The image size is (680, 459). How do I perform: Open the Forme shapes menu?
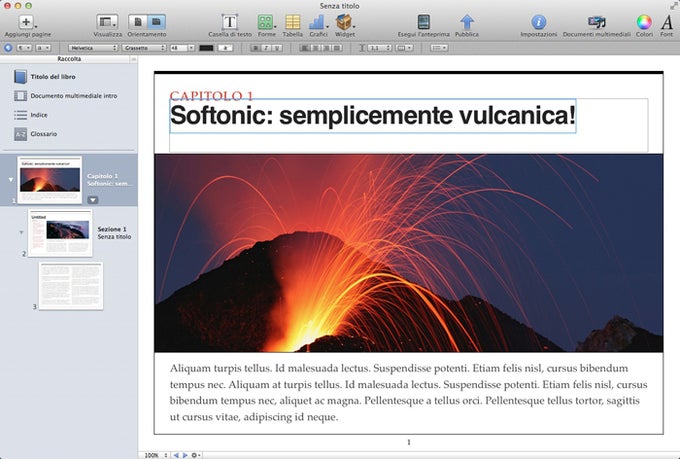tap(265, 22)
